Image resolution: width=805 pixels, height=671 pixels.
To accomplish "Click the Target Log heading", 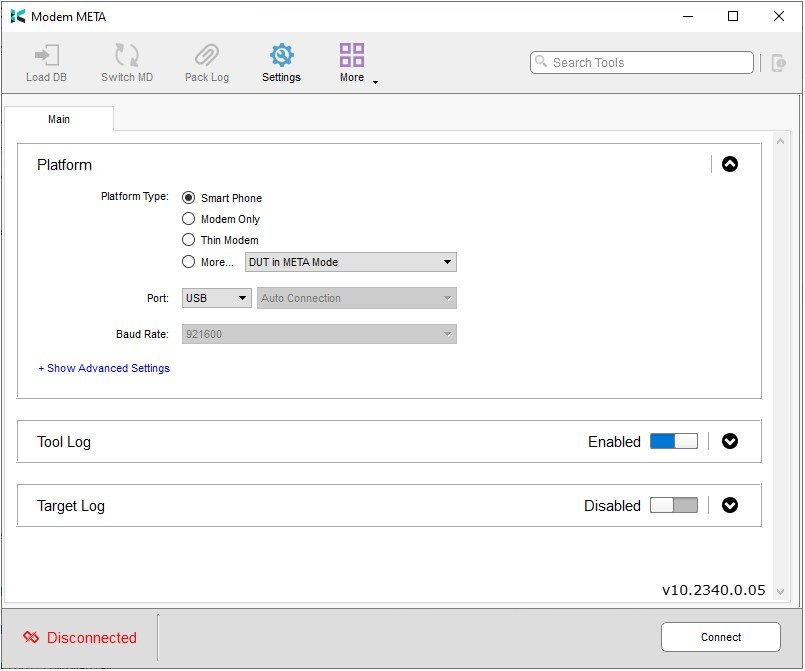I will click(x=71, y=506).
